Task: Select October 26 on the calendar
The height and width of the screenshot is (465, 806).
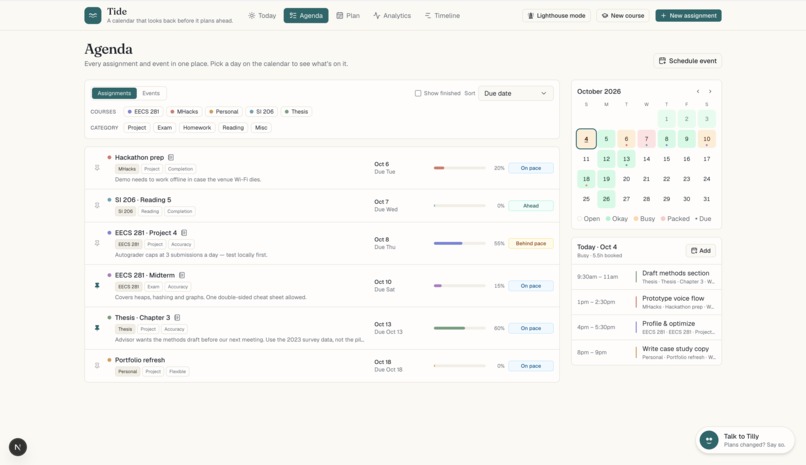Action: tap(606, 199)
